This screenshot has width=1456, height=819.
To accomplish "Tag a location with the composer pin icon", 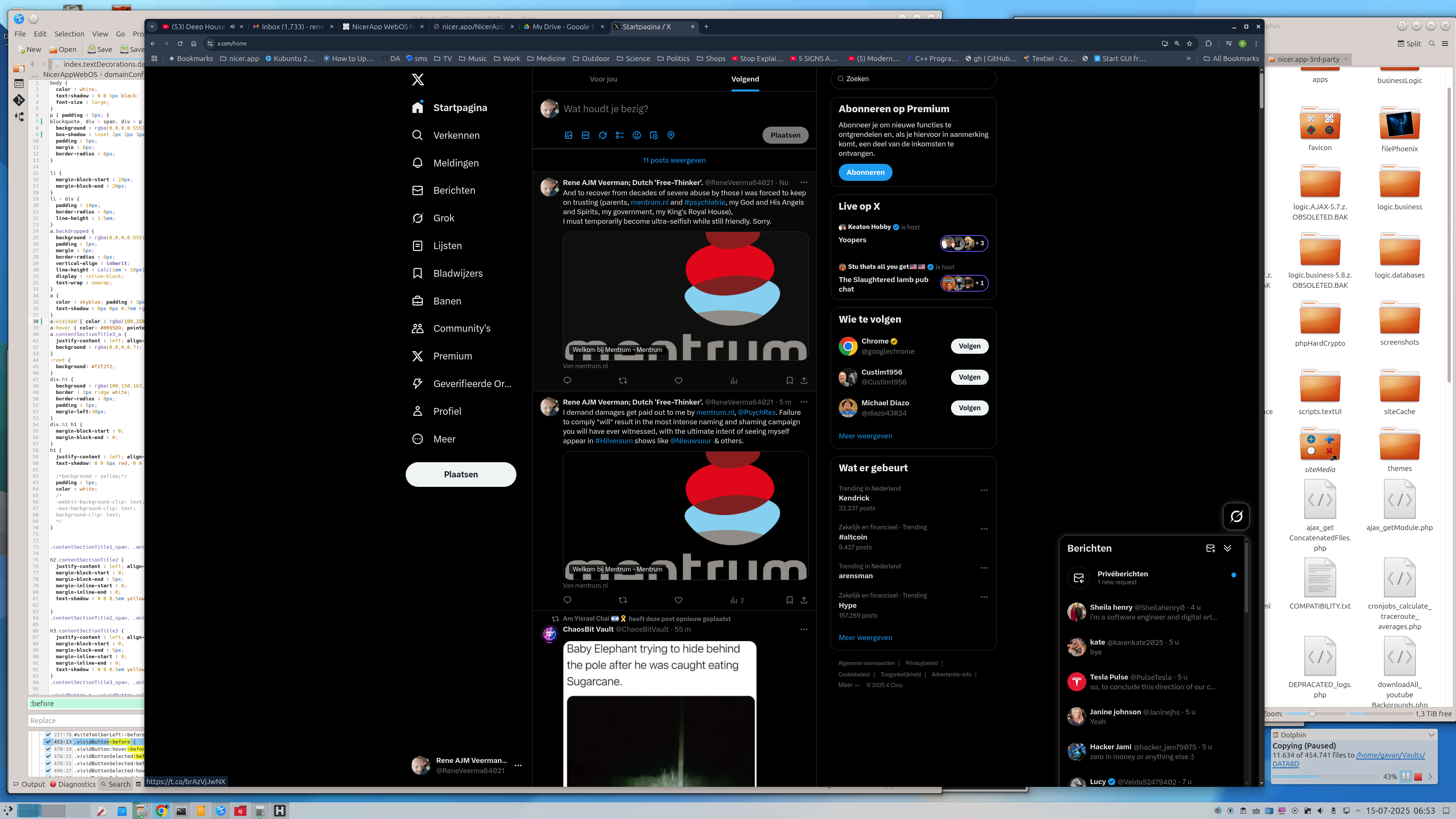I will point(671,135).
